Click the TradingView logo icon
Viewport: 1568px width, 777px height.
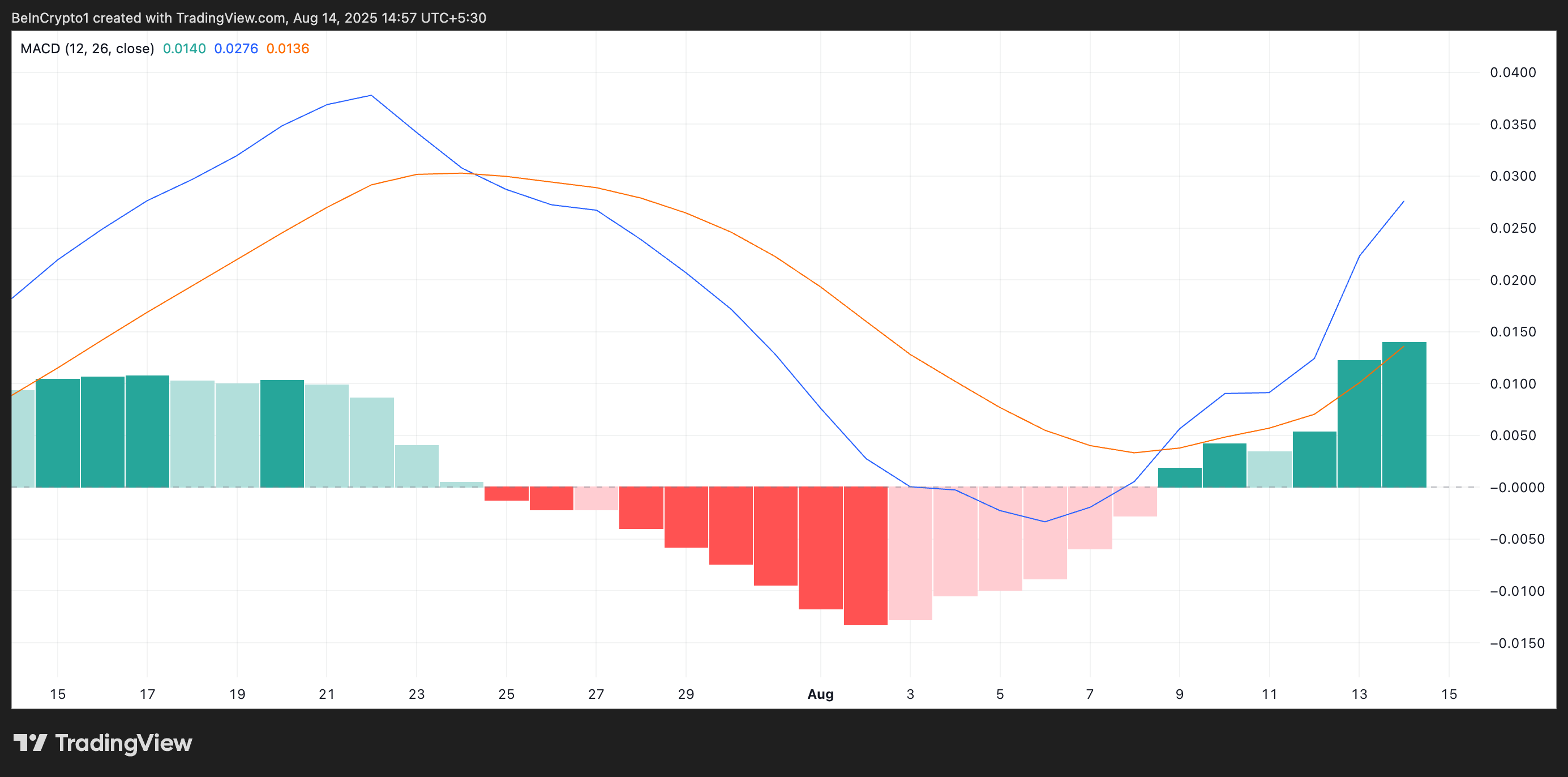(x=30, y=742)
